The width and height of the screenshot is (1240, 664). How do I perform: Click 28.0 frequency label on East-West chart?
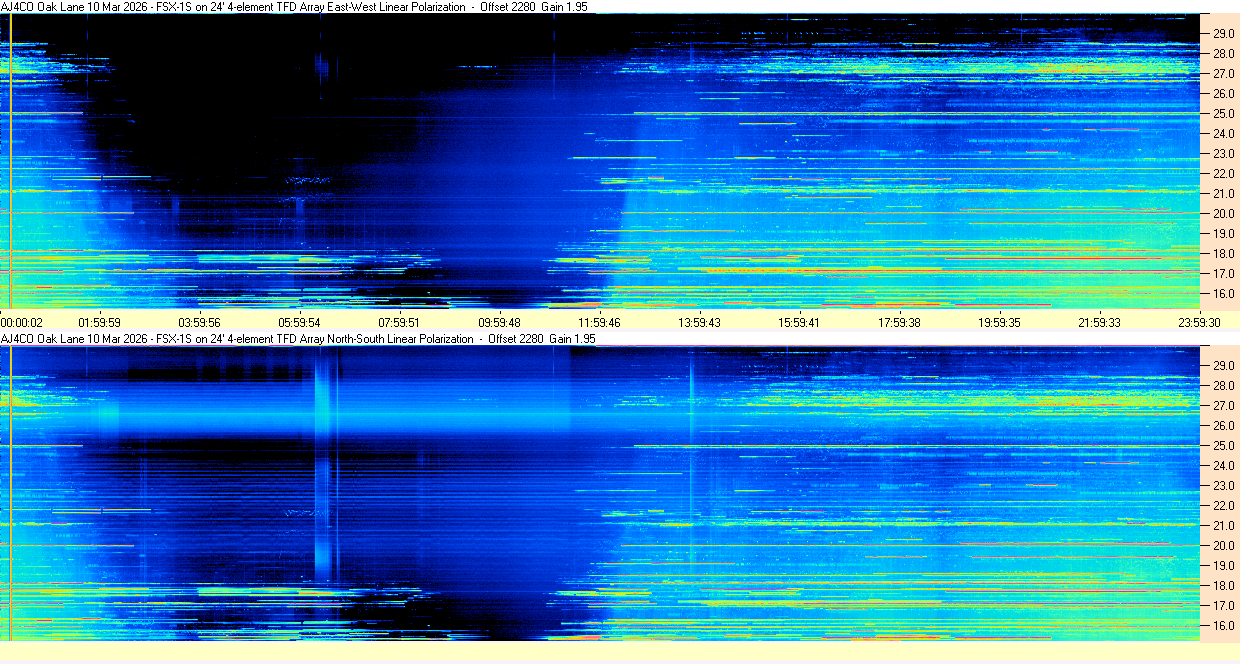coord(1224,54)
